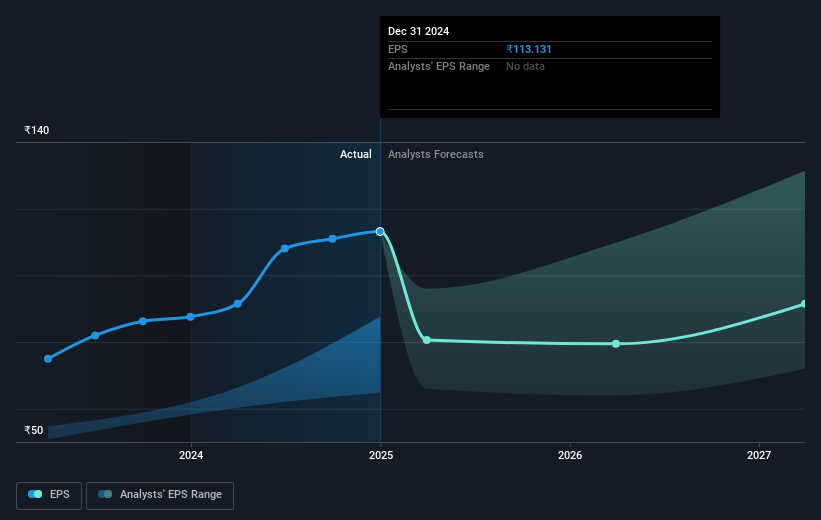Click the ₹50 y-axis label
Viewport: 821px width, 520px height.
(34, 430)
